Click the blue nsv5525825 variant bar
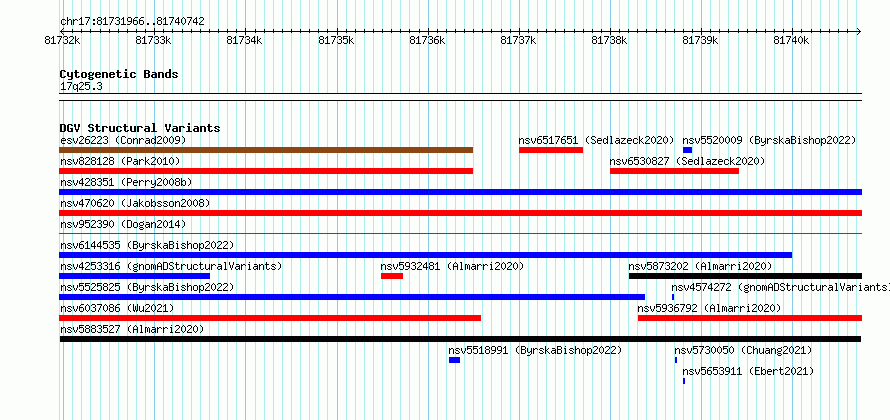Viewport: 890px width, 420px height. click(x=352, y=297)
